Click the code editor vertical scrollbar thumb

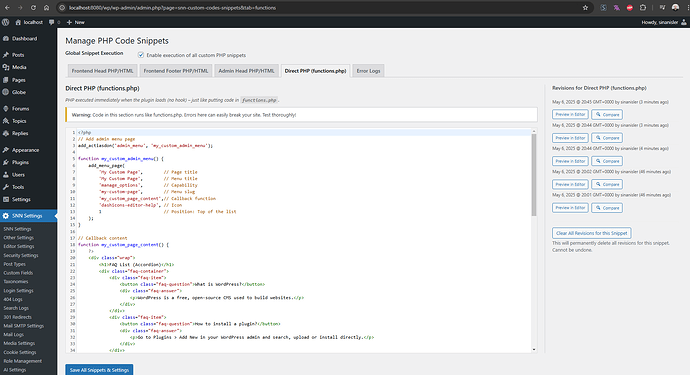click(x=534, y=175)
